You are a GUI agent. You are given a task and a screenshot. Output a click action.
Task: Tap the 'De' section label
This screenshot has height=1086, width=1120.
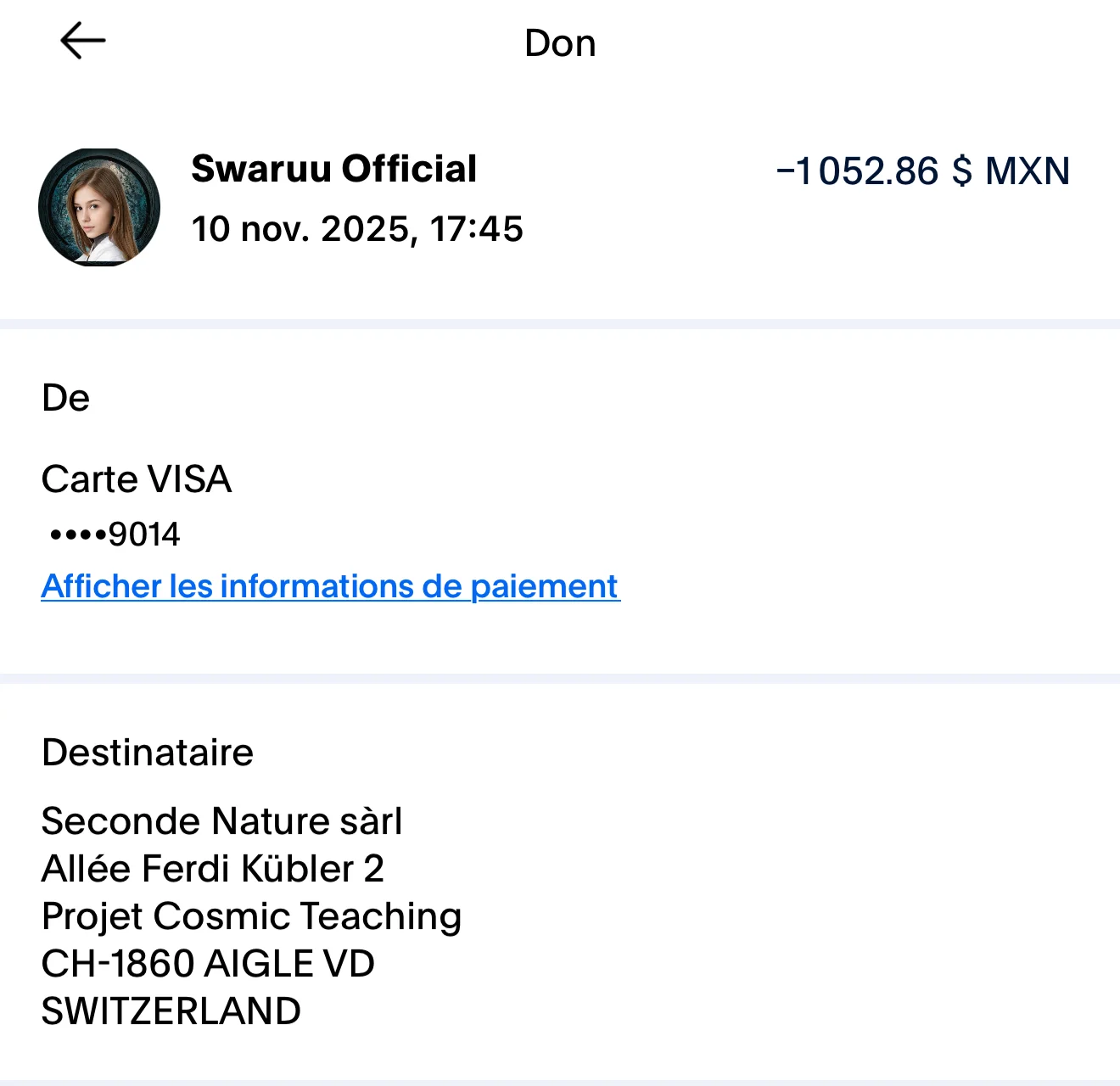pyautogui.click(x=65, y=398)
